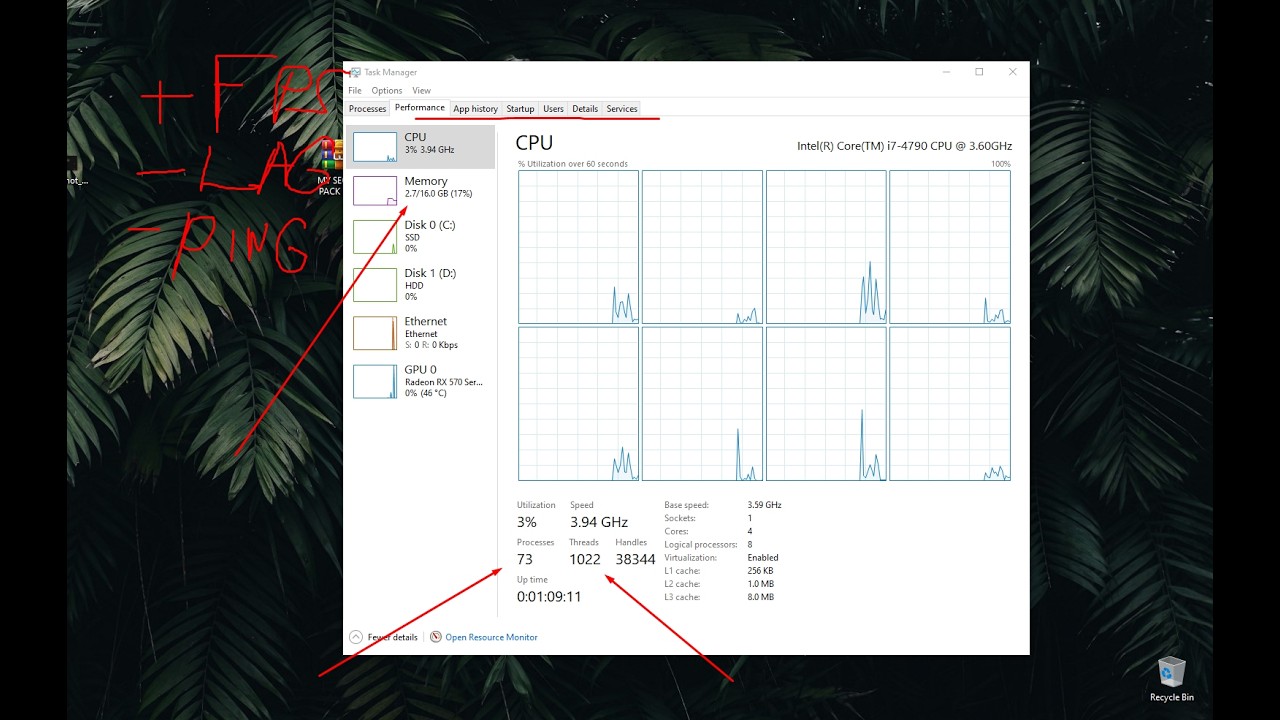Image resolution: width=1280 pixels, height=720 pixels.
Task: Minimize the Task Manager window
Action: (x=946, y=72)
